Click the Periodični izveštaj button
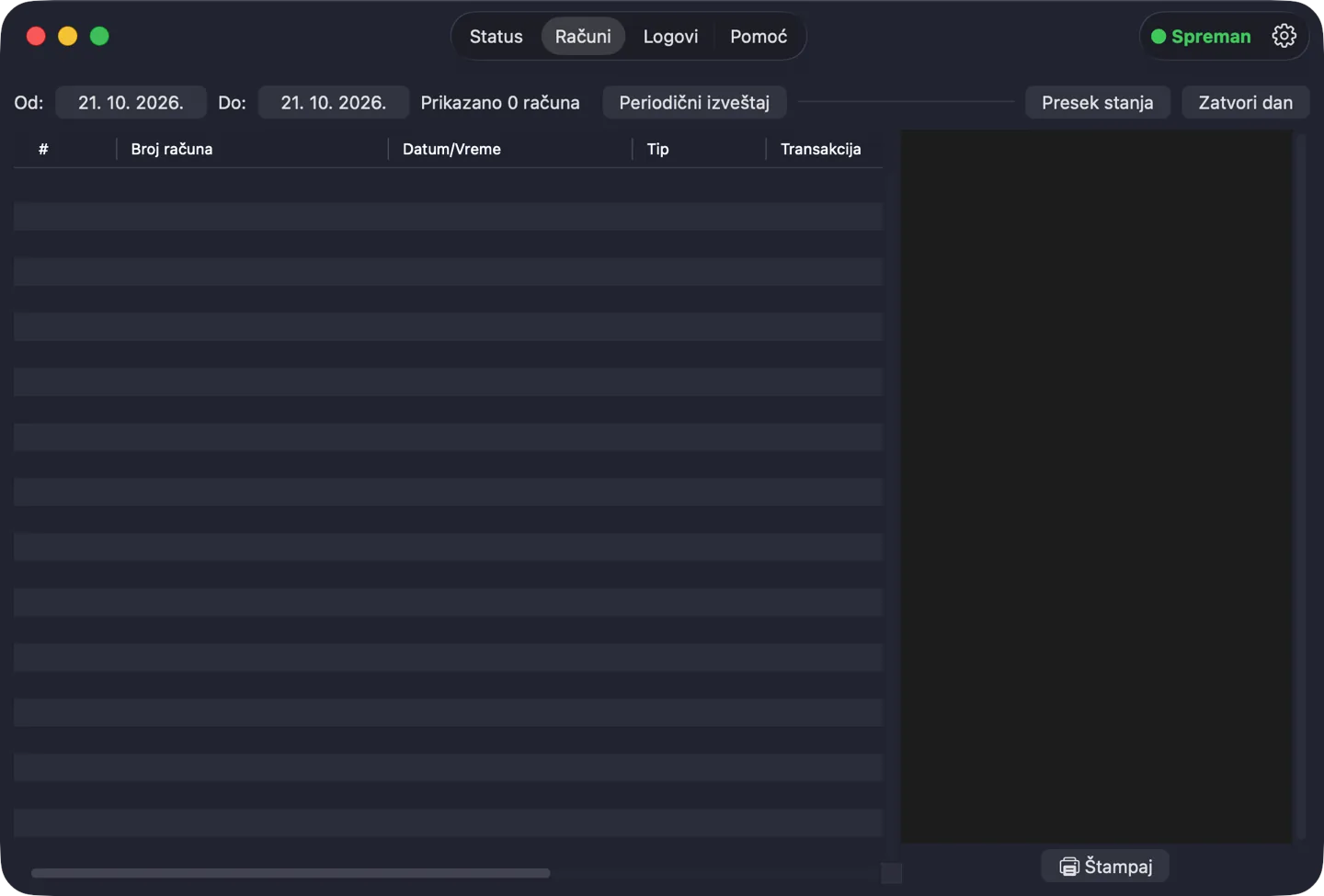This screenshot has height=896, width=1324. (694, 102)
